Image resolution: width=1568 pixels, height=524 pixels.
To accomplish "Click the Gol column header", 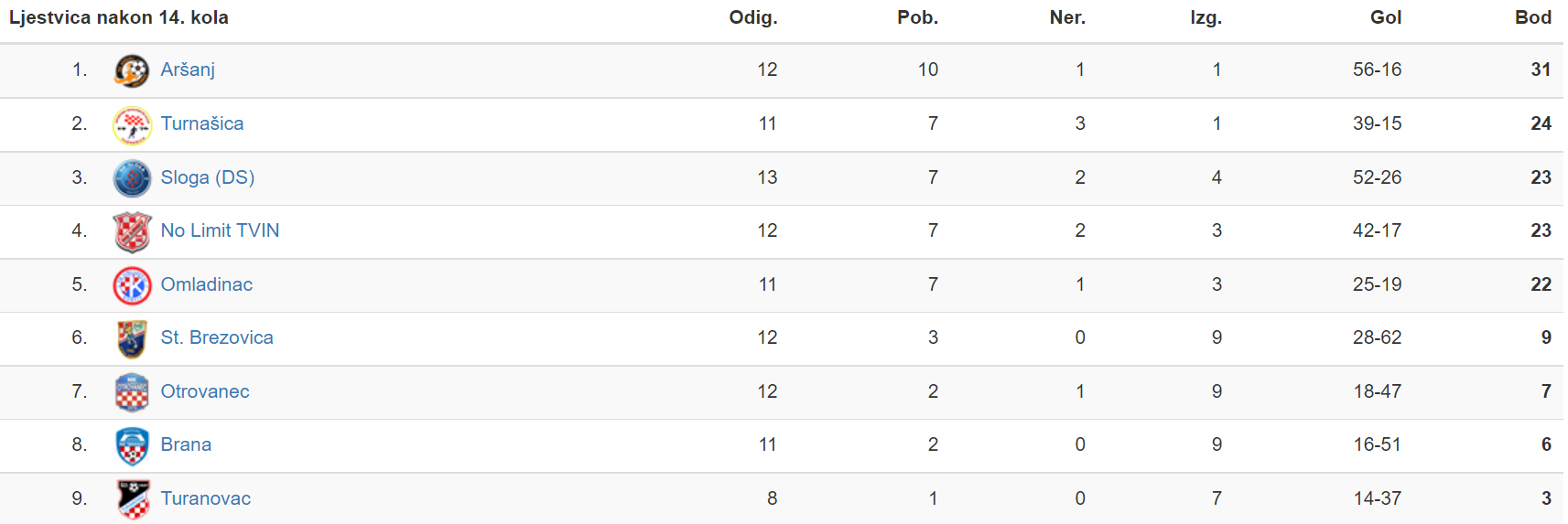I will 1386,17.
